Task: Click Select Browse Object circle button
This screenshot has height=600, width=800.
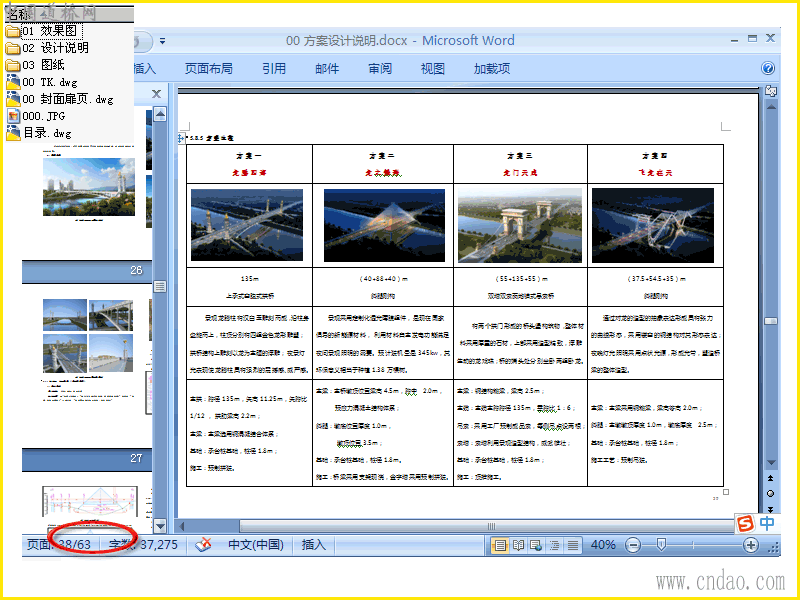Action: click(770, 493)
